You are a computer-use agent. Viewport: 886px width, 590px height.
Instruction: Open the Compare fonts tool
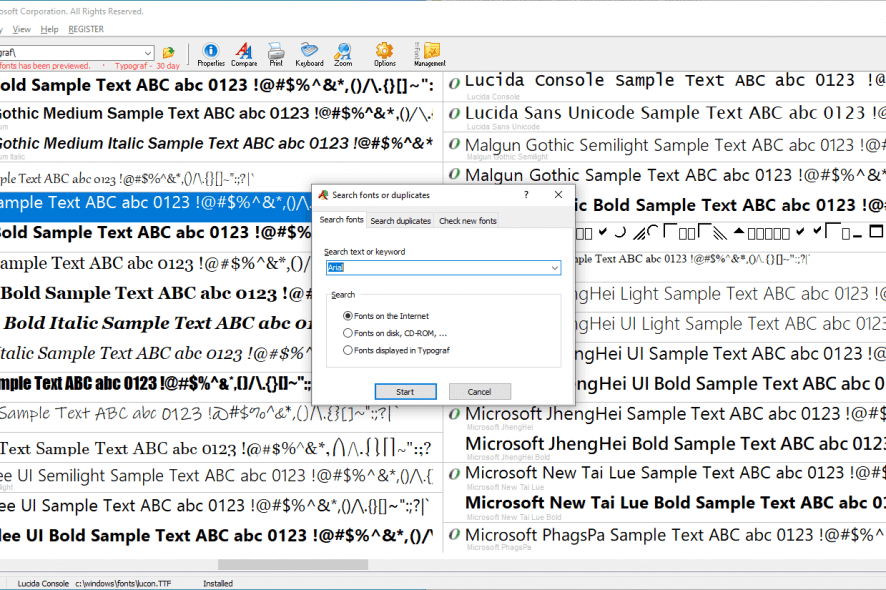click(244, 55)
